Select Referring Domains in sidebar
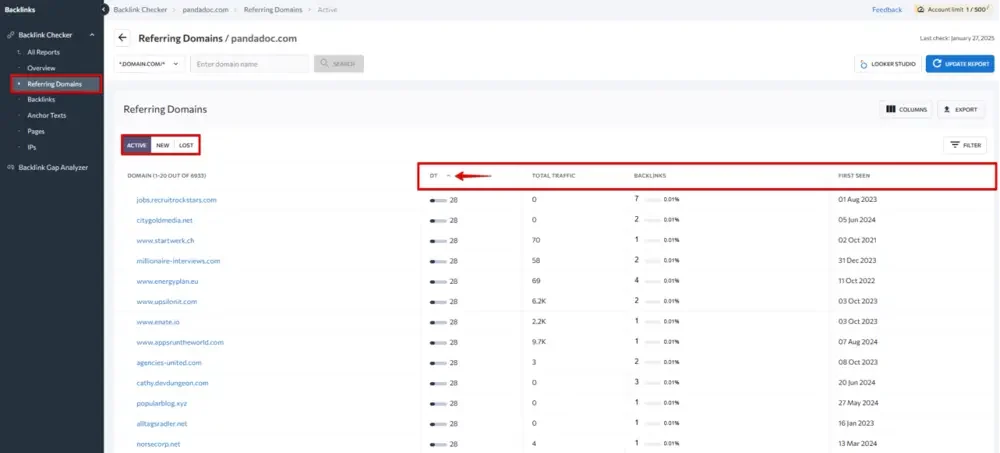The width and height of the screenshot is (1000, 453). pyautogui.click(x=55, y=84)
